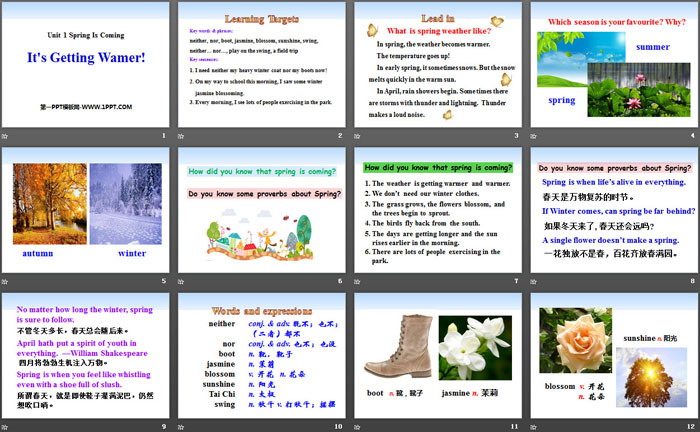Click the animation star icon under slide 9
Screen dimensions: 700x432
(x=5, y=427)
